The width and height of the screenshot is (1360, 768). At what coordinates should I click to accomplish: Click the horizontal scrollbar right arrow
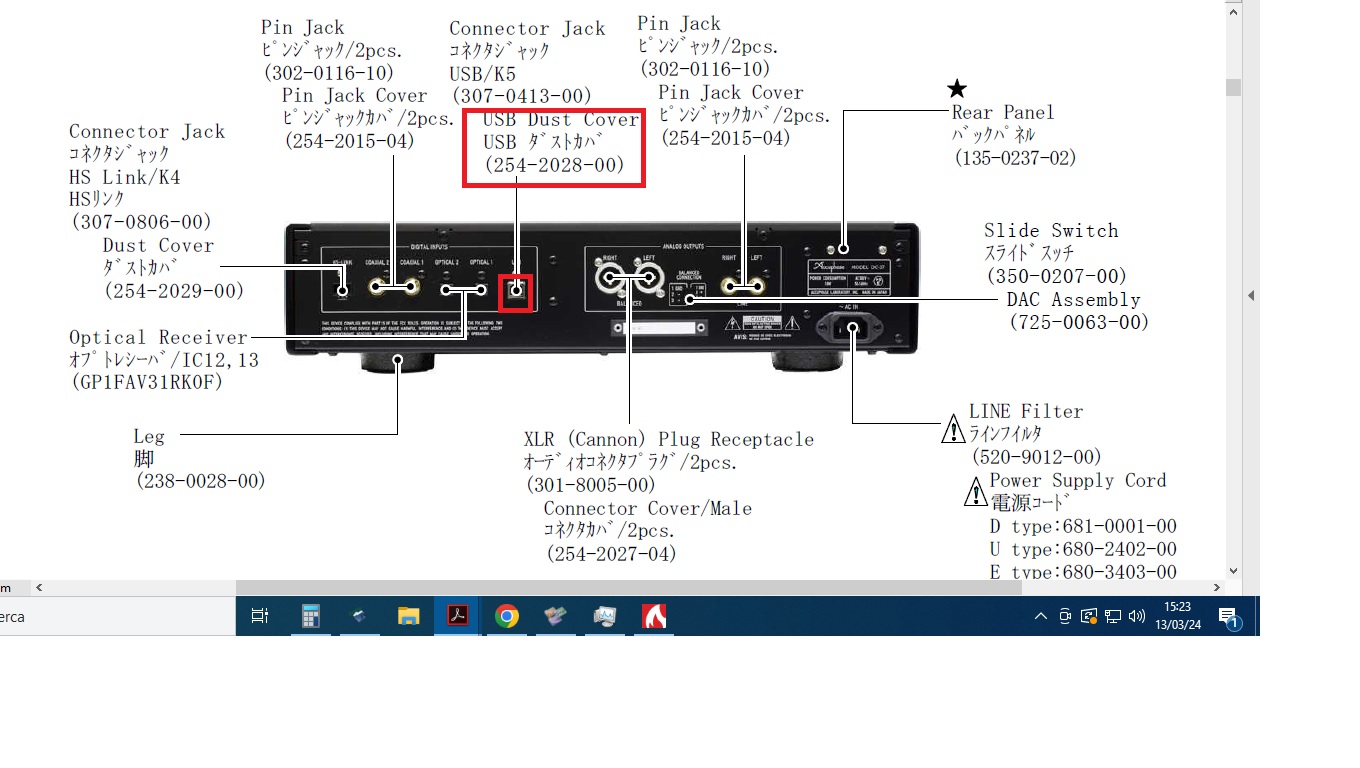tap(1217, 588)
